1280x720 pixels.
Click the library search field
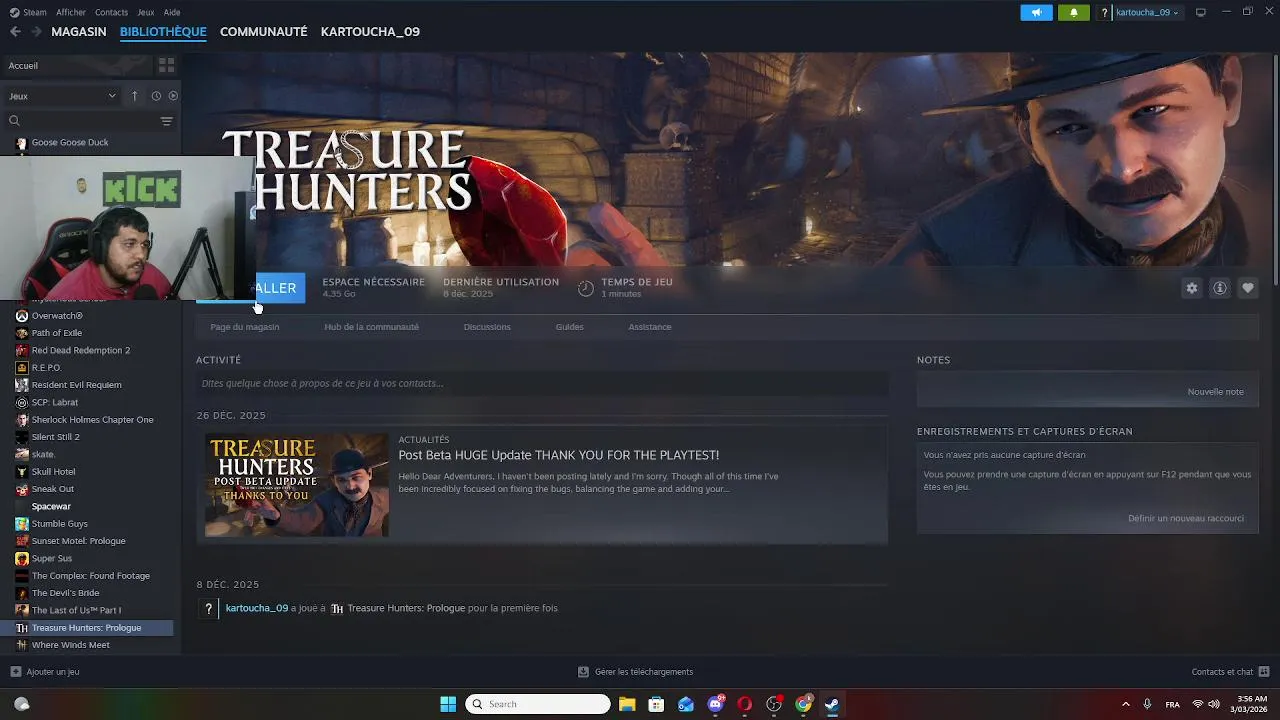click(x=80, y=121)
